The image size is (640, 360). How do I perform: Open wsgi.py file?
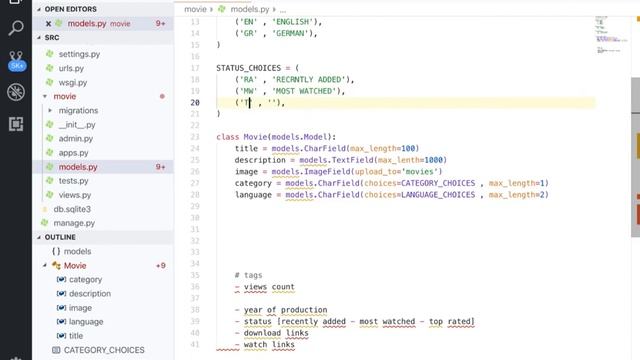click(73, 82)
